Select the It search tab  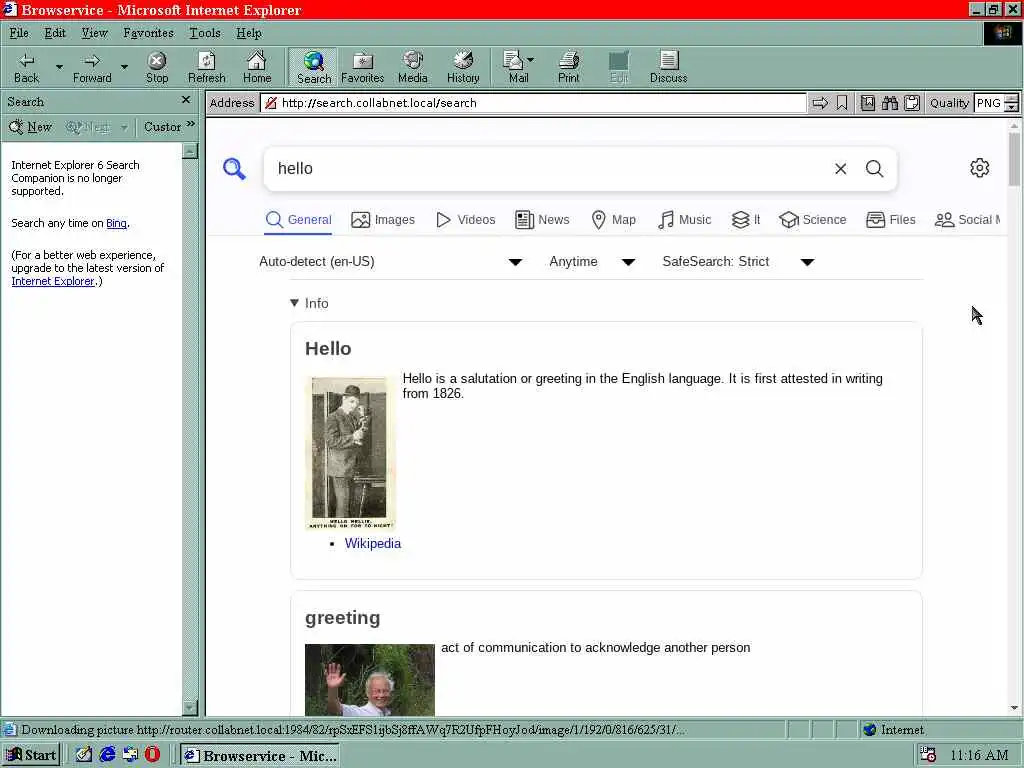point(746,220)
